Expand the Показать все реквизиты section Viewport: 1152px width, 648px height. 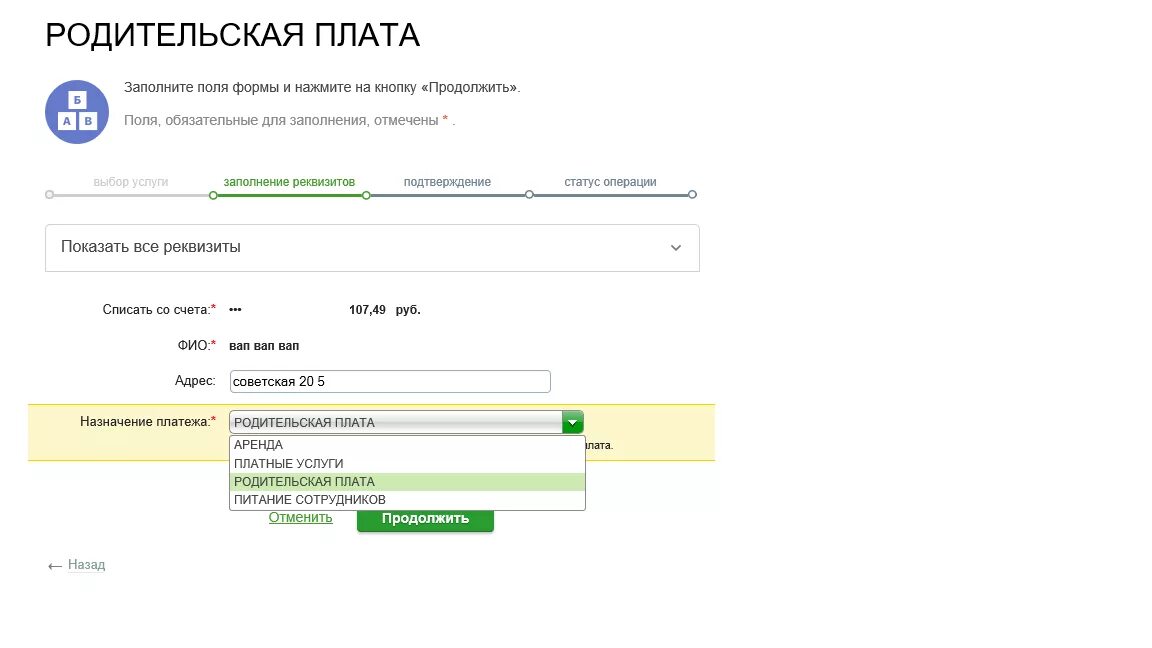coord(372,247)
